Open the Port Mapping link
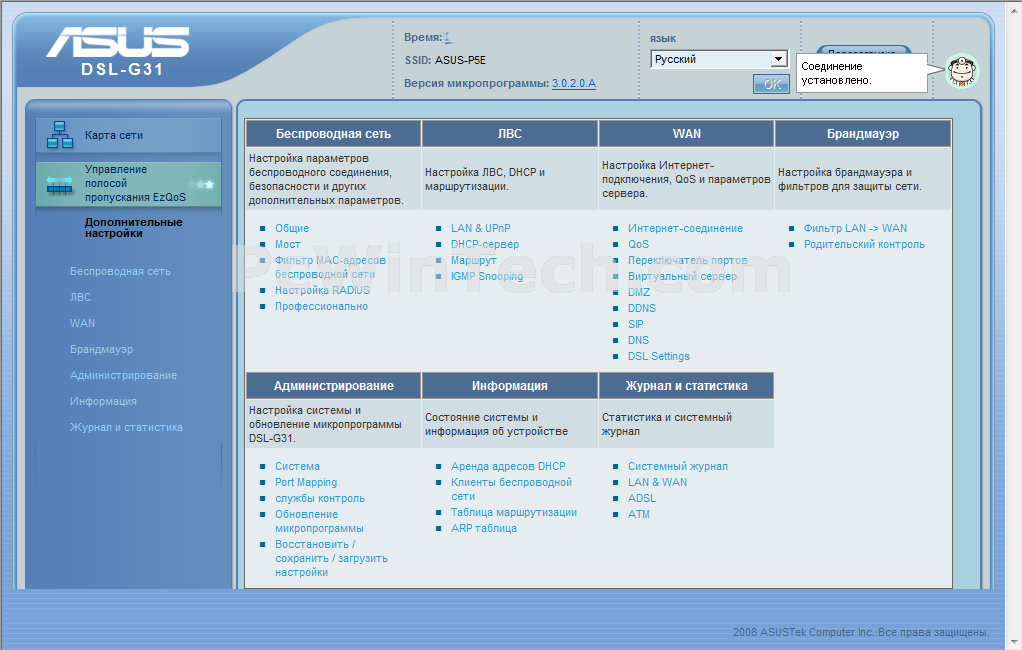Image resolution: width=1022 pixels, height=650 pixels. point(306,482)
